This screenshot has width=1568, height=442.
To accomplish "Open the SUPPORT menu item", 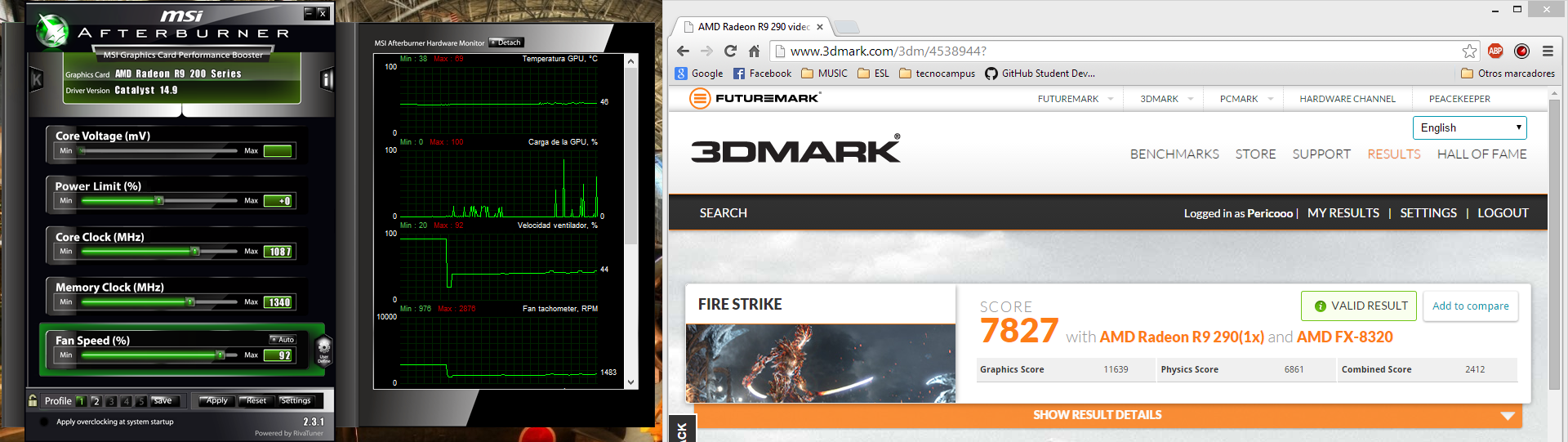I will 1321,154.
